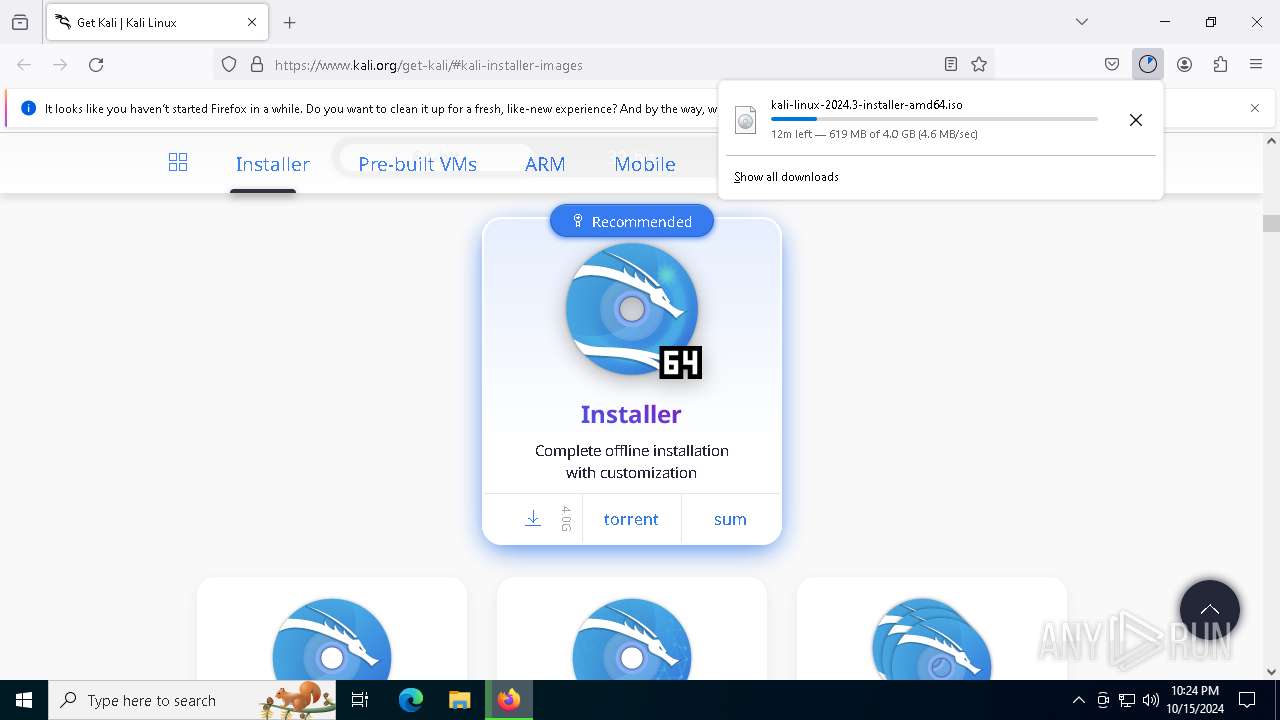Open the network status tray icon
Viewport: 1280px width, 720px height.
[1127, 700]
